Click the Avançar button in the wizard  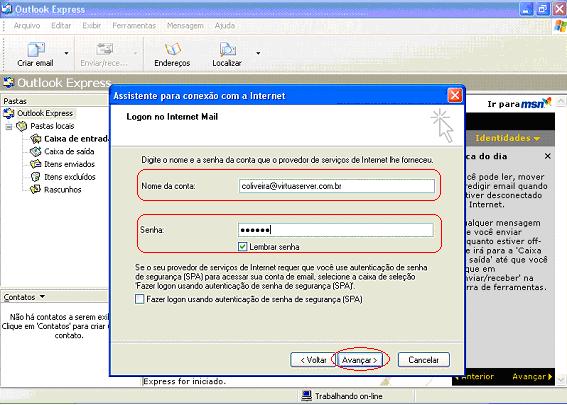point(359,360)
